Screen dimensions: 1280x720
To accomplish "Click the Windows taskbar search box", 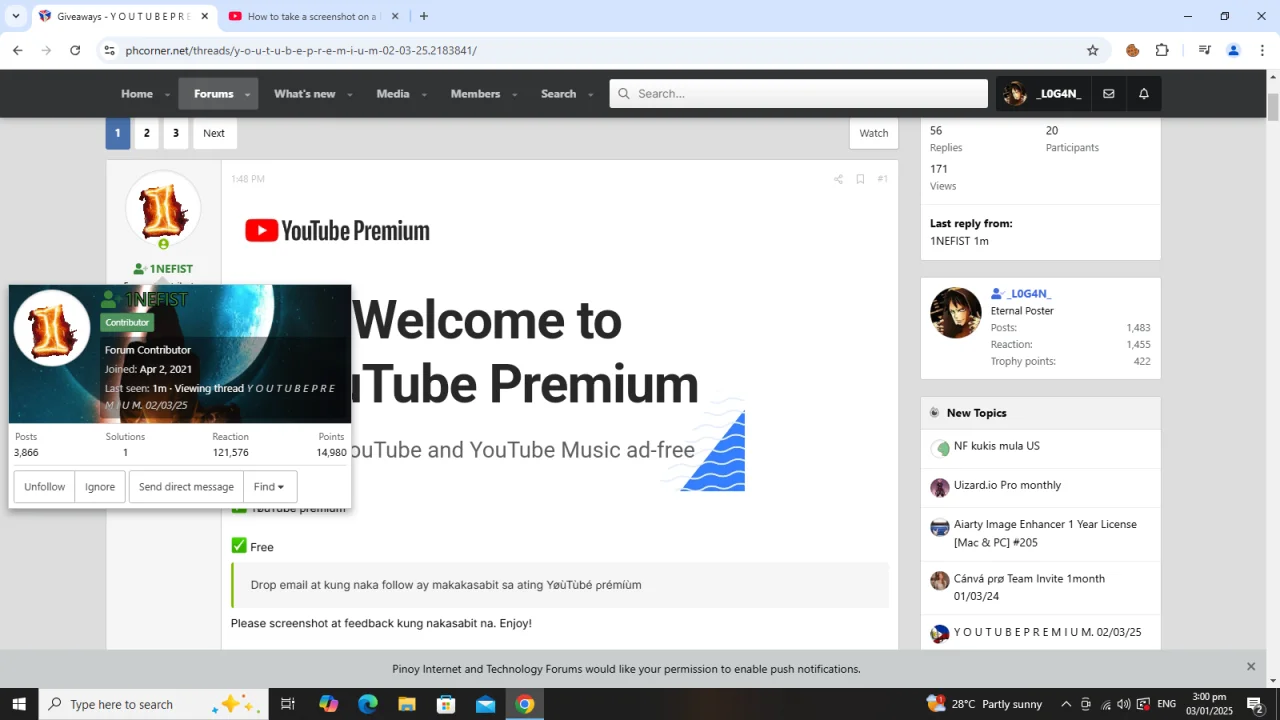I will point(153,704).
